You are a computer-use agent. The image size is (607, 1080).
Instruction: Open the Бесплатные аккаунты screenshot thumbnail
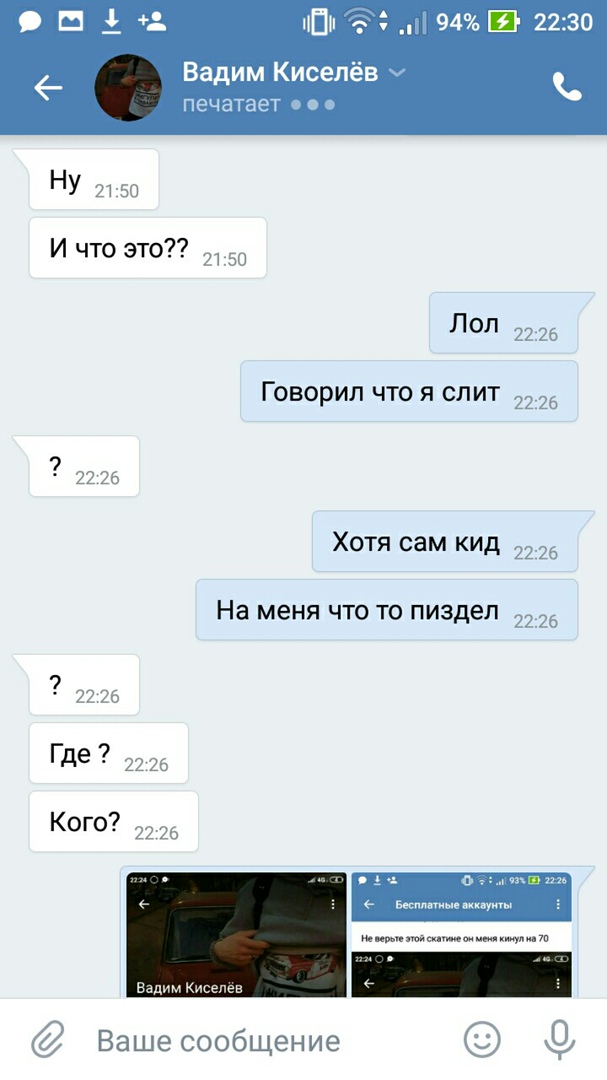click(462, 935)
